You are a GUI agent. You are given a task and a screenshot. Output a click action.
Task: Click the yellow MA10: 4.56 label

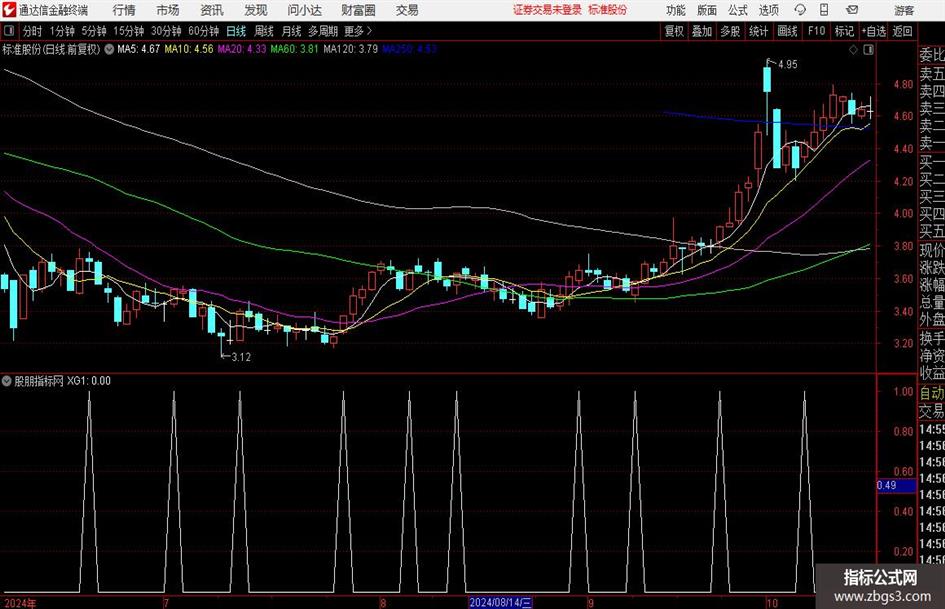click(189, 49)
